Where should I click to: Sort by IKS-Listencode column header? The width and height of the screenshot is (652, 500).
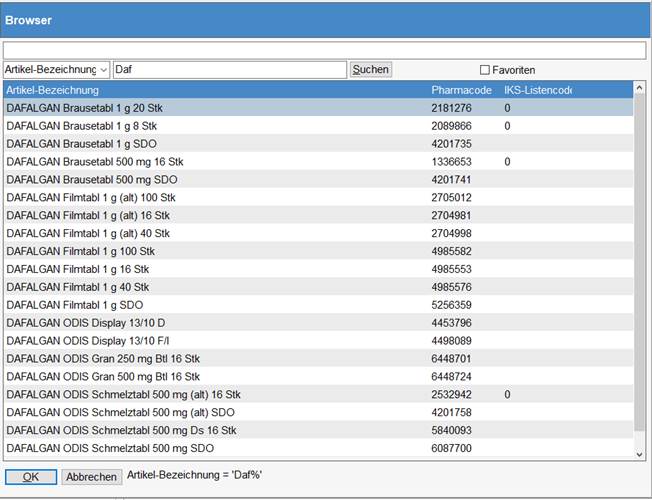coord(538,91)
